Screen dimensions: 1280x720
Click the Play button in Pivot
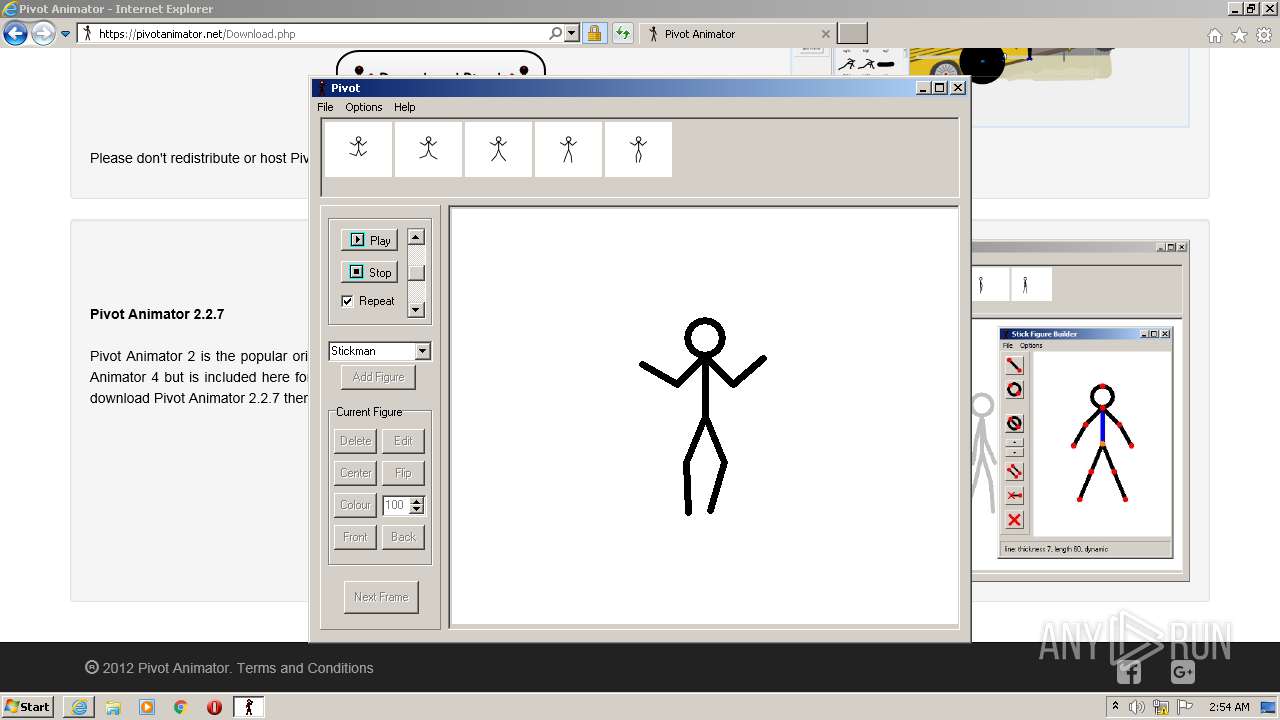click(x=369, y=240)
